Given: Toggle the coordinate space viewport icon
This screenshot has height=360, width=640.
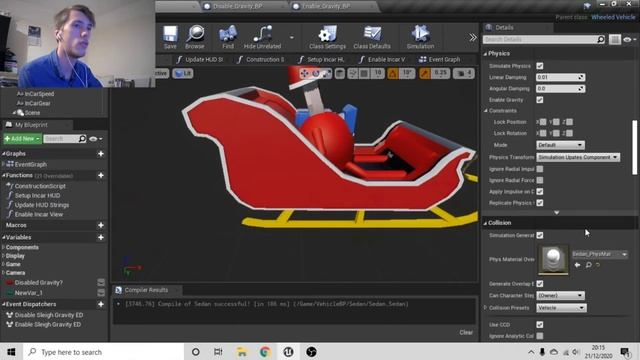Looking at the screenshot, I should 340,73.
